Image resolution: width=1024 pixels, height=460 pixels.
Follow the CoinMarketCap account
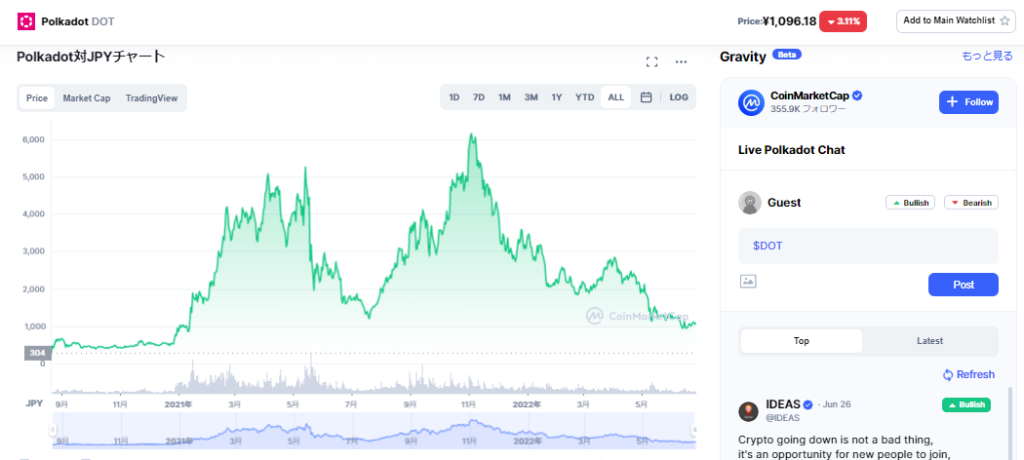click(x=968, y=102)
